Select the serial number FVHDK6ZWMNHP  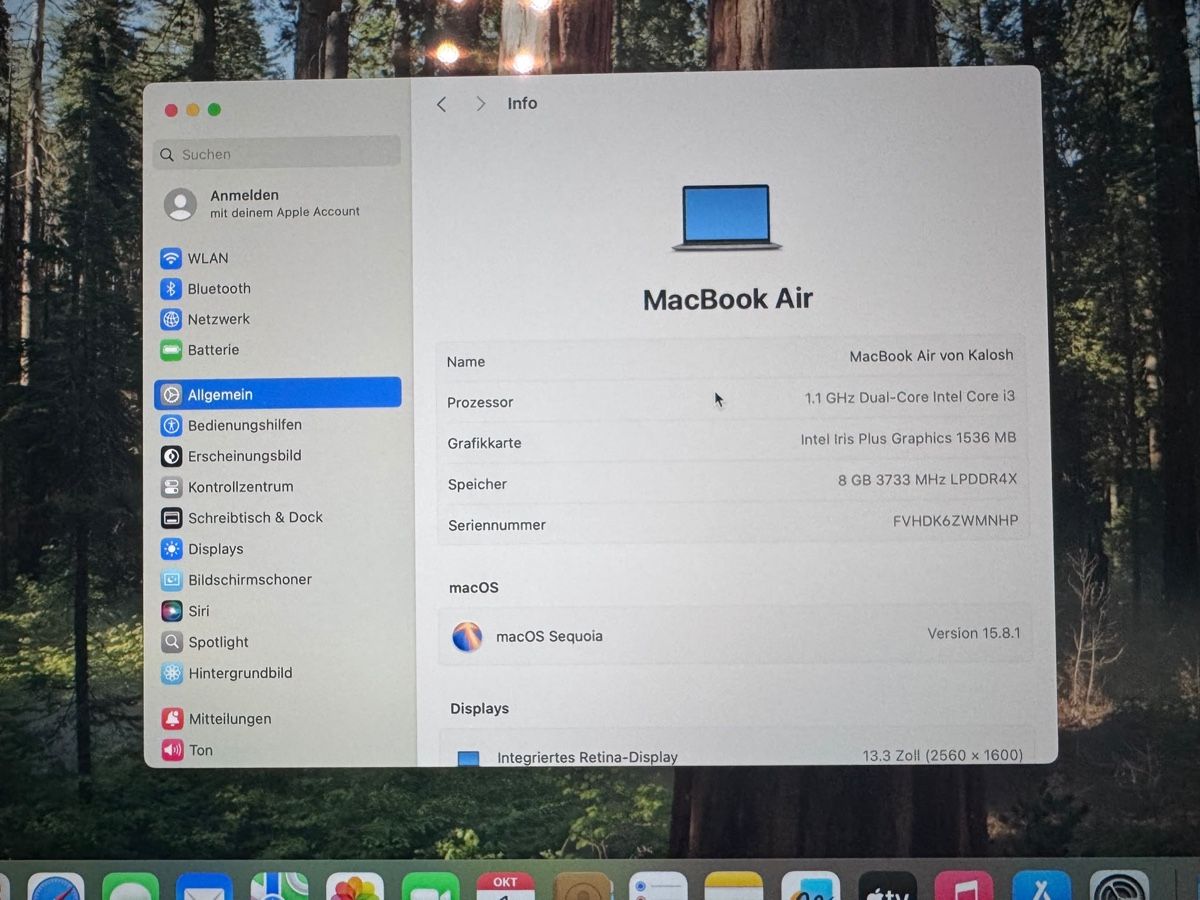pyautogui.click(x=955, y=521)
